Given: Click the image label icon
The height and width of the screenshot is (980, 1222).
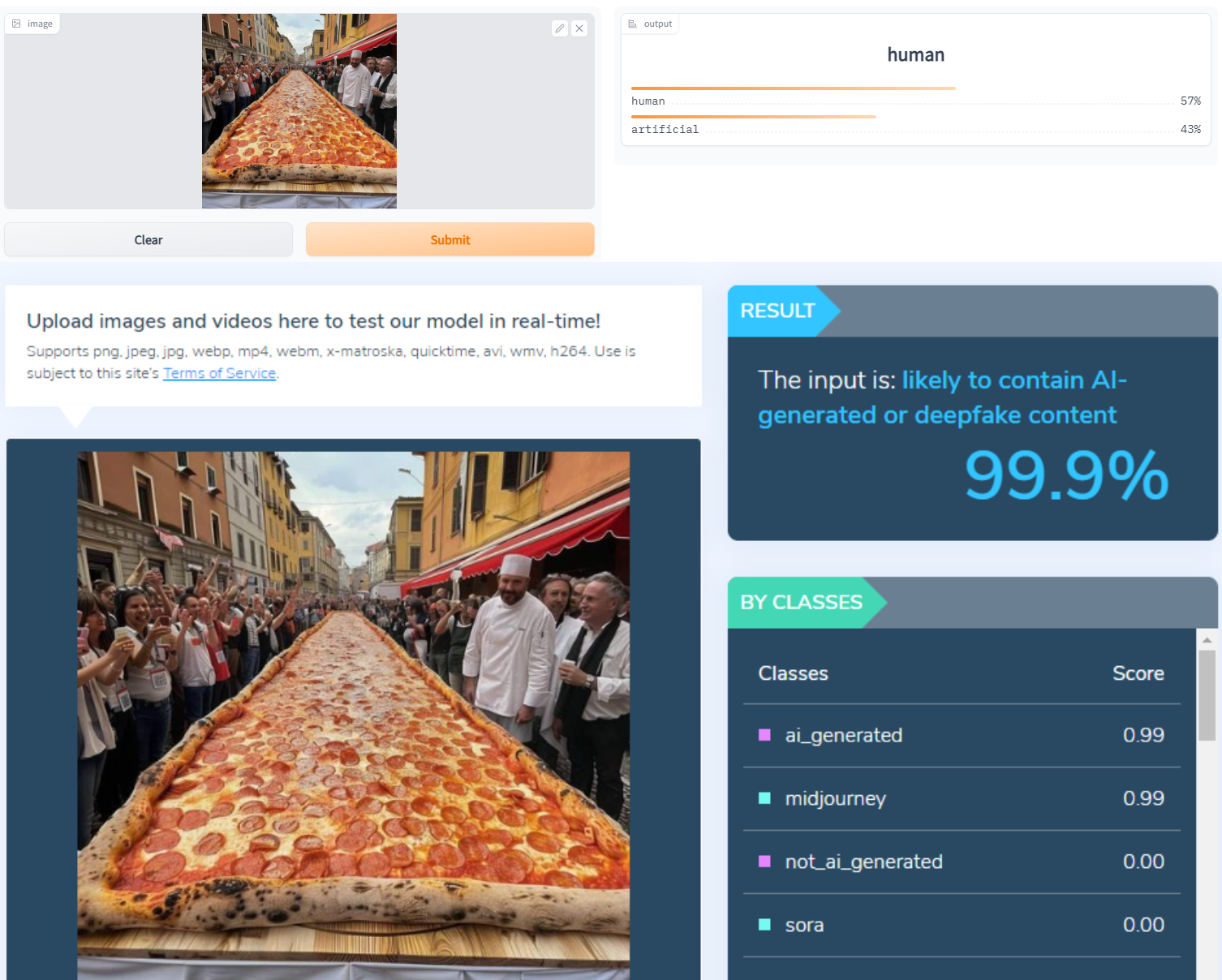Looking at the screenshot, I should (x=16, y=24).
